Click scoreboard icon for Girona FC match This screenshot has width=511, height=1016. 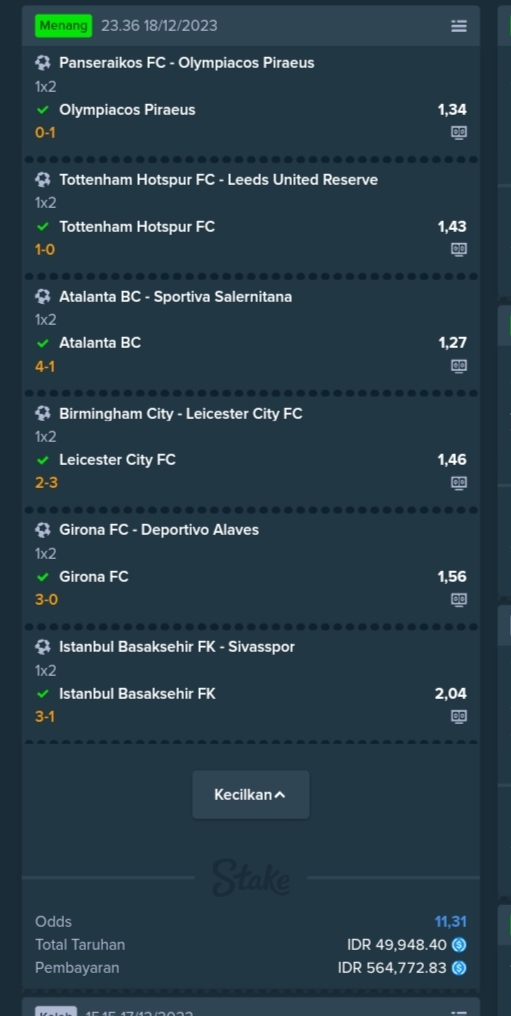pyautogui.click(x=459, y=599)
